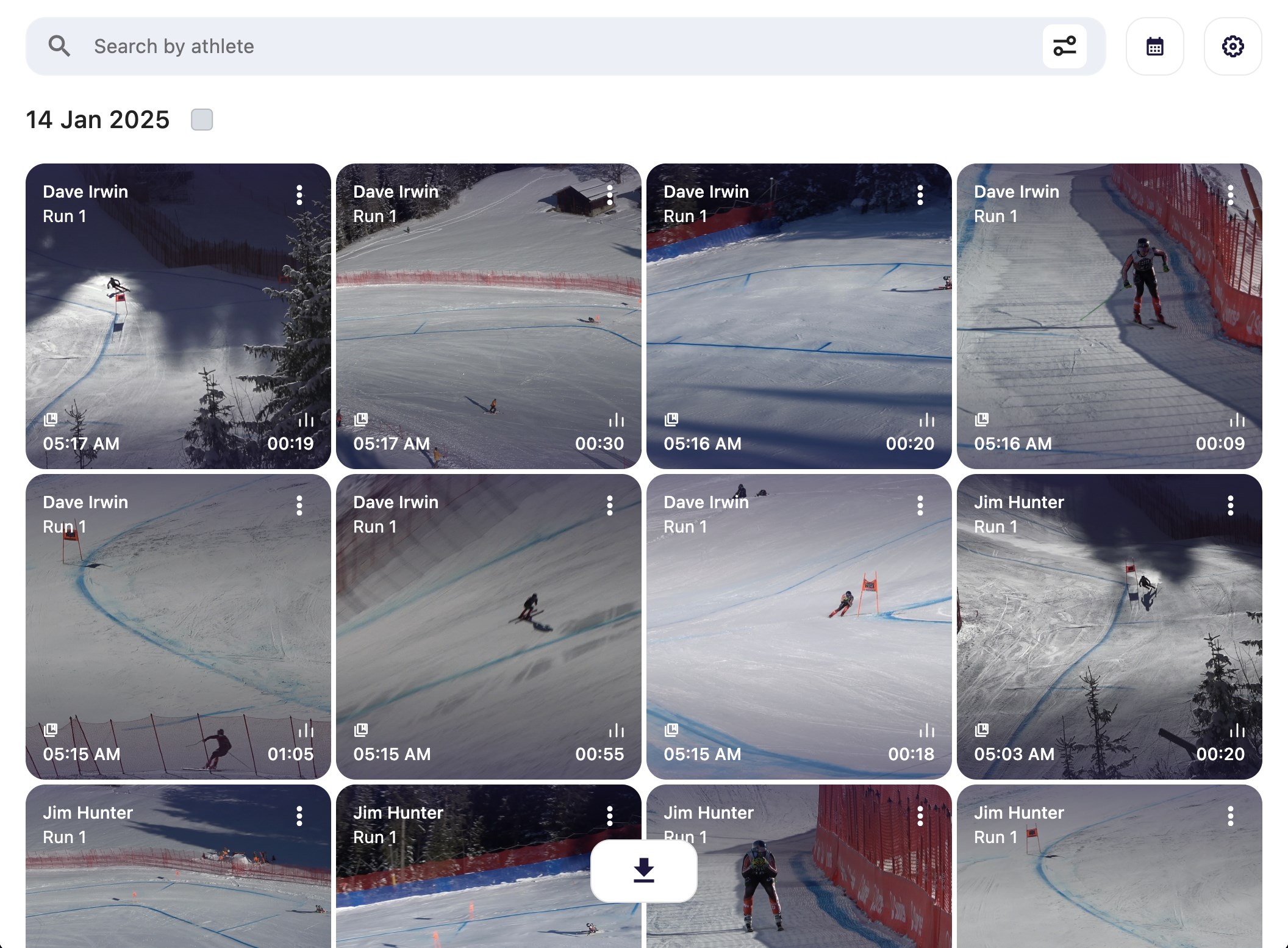The height and width of the screenshot is (948, 1288).
Task: Open the calendar date picker
Action: [x=1154, y=46]
